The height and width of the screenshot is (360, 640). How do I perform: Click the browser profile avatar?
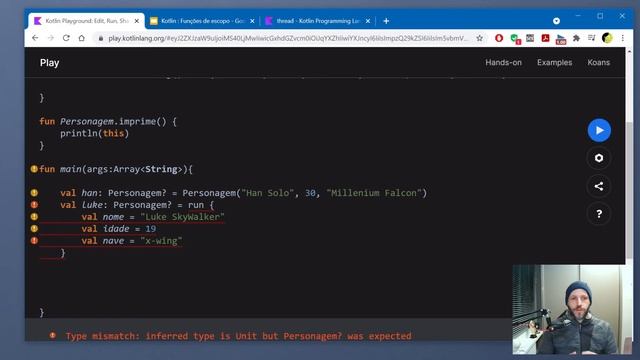[607, 38]
